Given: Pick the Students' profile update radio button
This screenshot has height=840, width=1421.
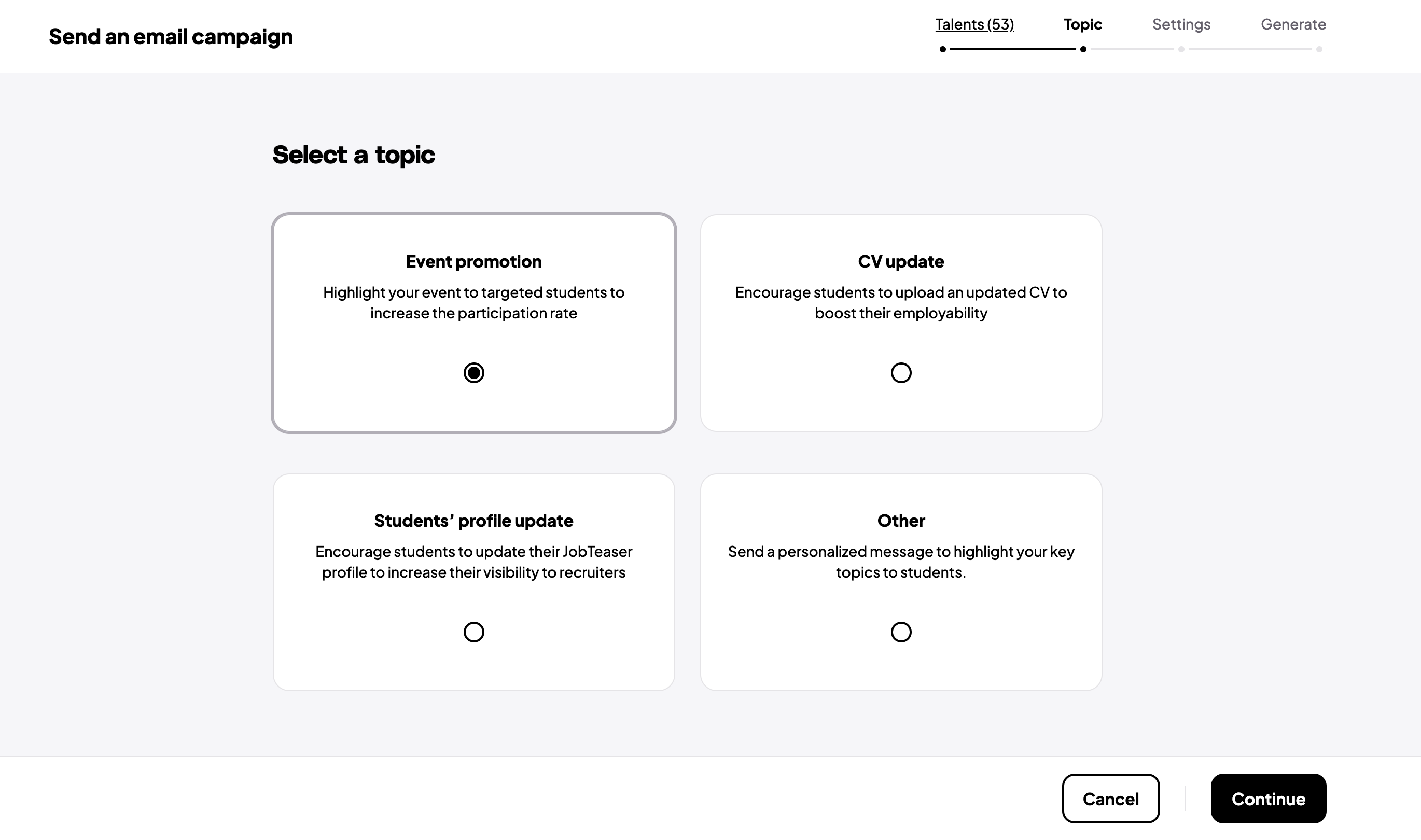Looking at the screenshot, I should click(474, 632).
